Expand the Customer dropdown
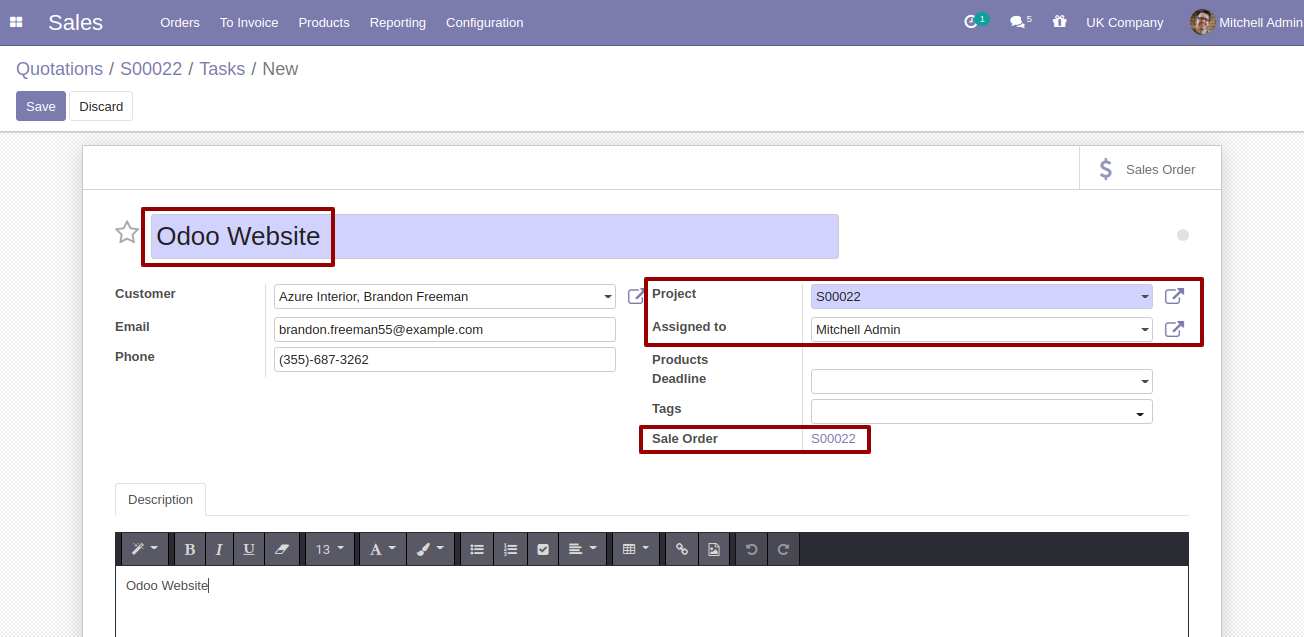The width and height of the screenshot is (1304, 637). click(x=608, y=297)
